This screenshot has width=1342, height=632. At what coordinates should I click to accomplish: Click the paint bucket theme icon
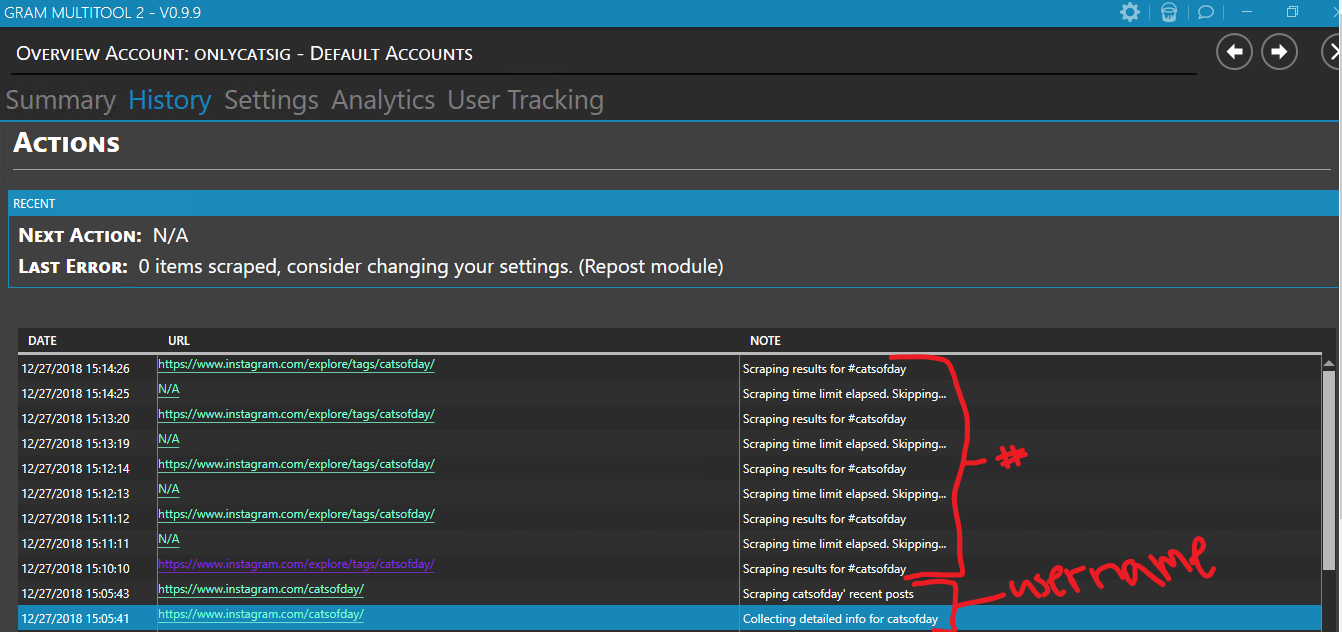(x=1169, y=12)
